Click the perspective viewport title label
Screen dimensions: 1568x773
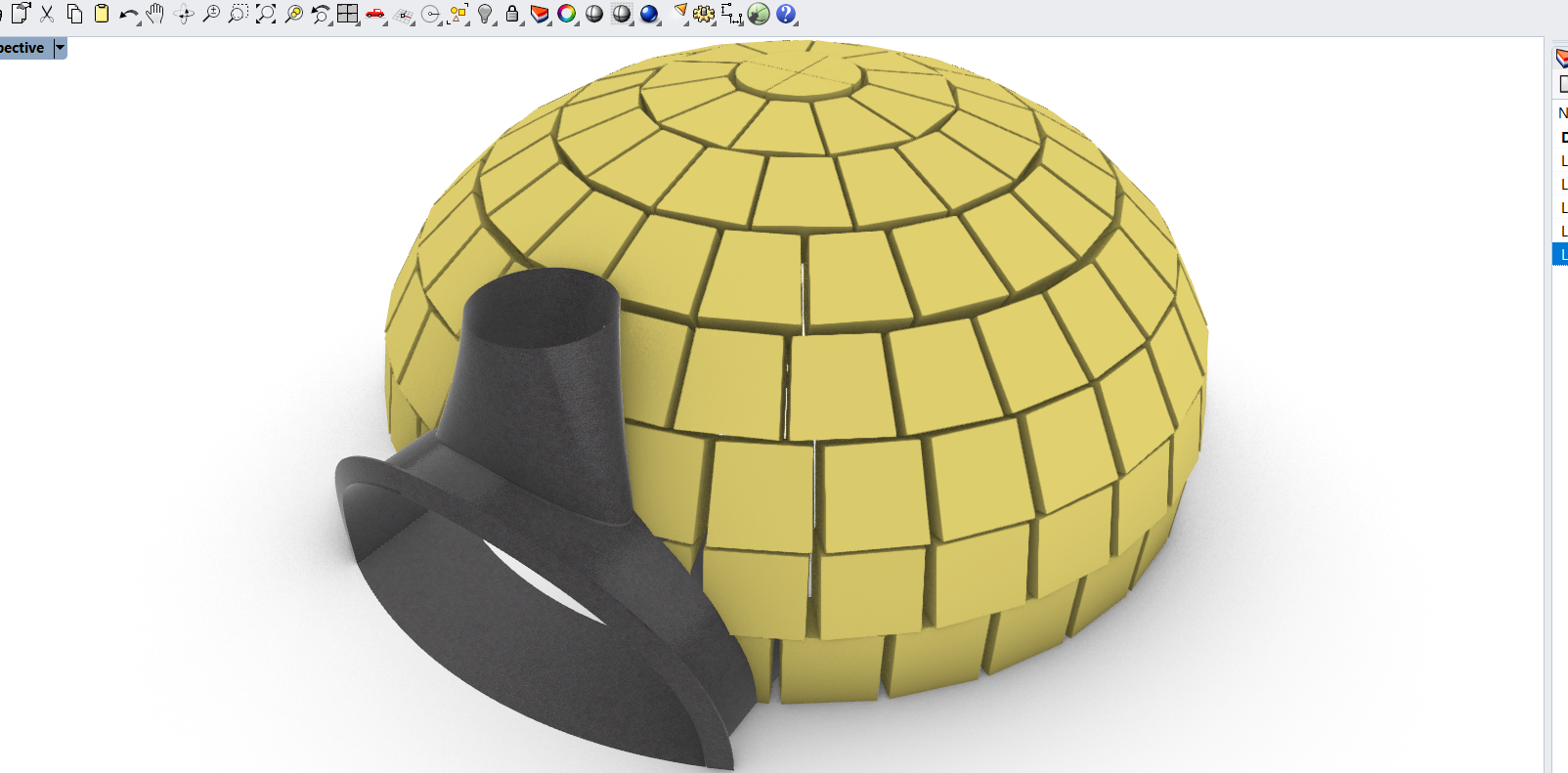[x=22, y=48]
